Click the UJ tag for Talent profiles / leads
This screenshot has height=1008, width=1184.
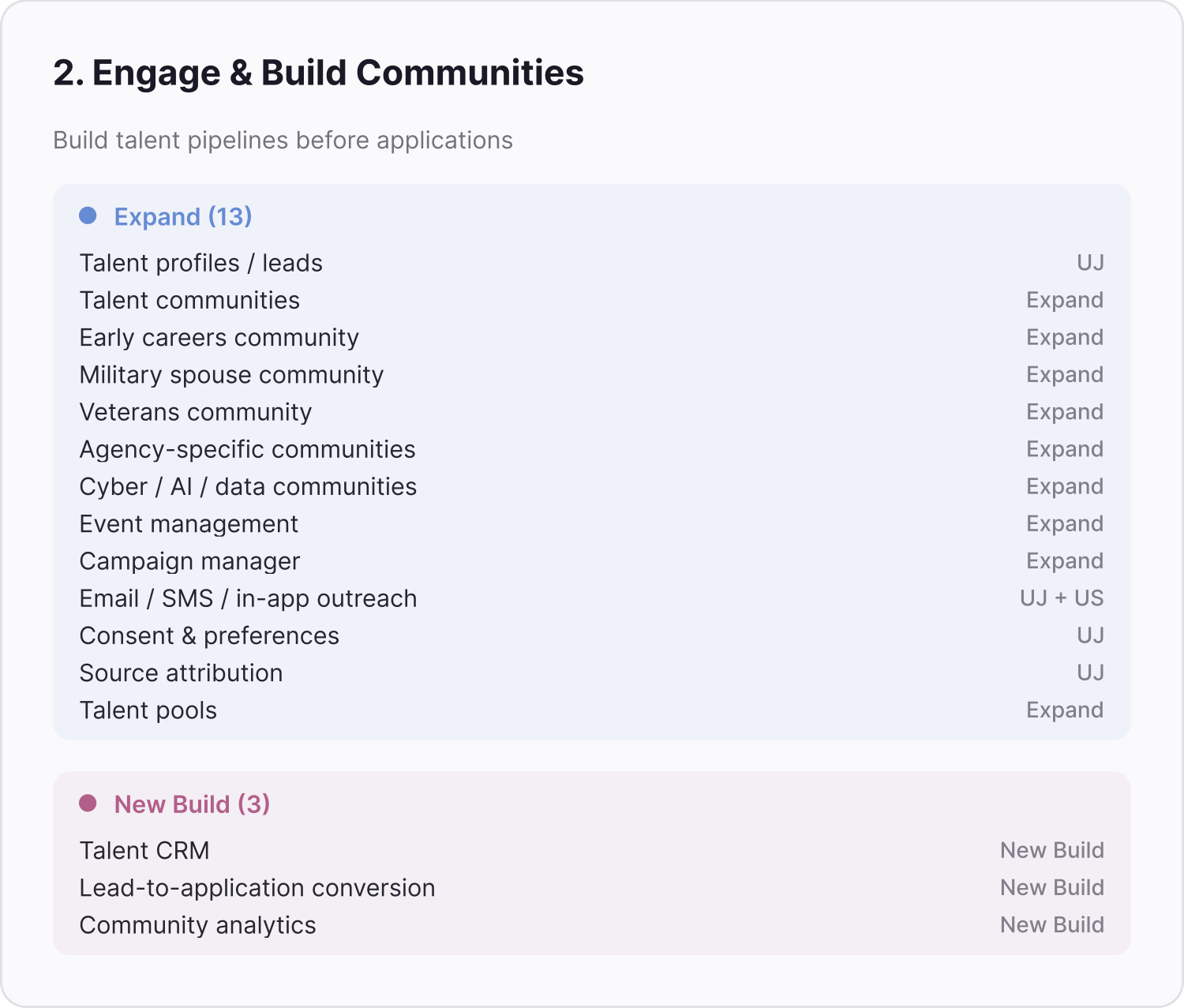[1090, 263]
